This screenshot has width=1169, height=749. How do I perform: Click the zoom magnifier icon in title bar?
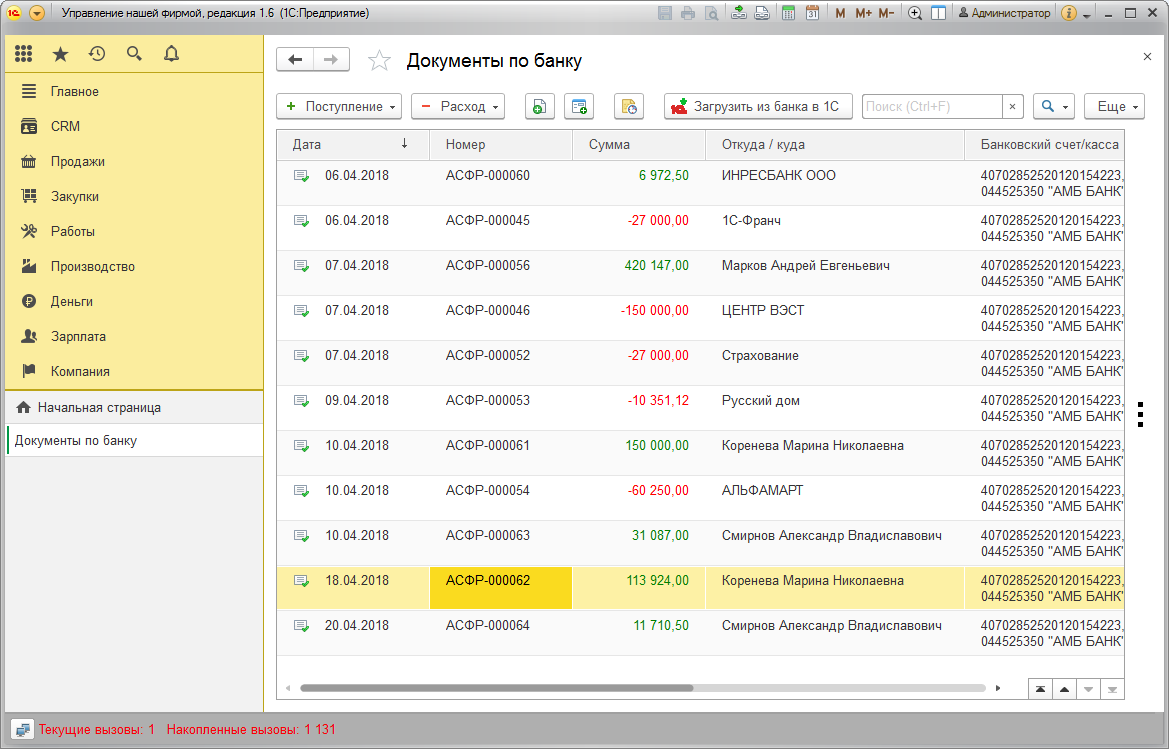(x=915, y=13)
